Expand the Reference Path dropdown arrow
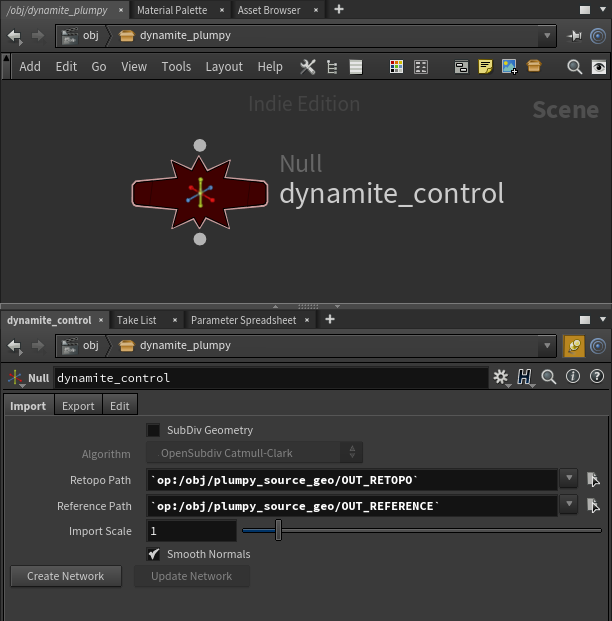The width and height of the screenshot is (612, 621). (568, 506)
